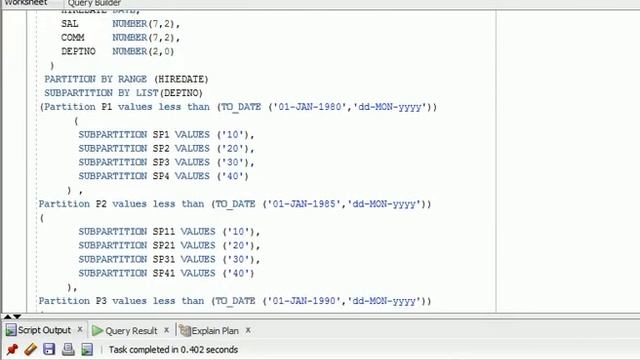Image resolution: width=640 pixels, height=360 pixels.
Task: Clear output with the eraser icon
Action: click(x=31, y=349)
